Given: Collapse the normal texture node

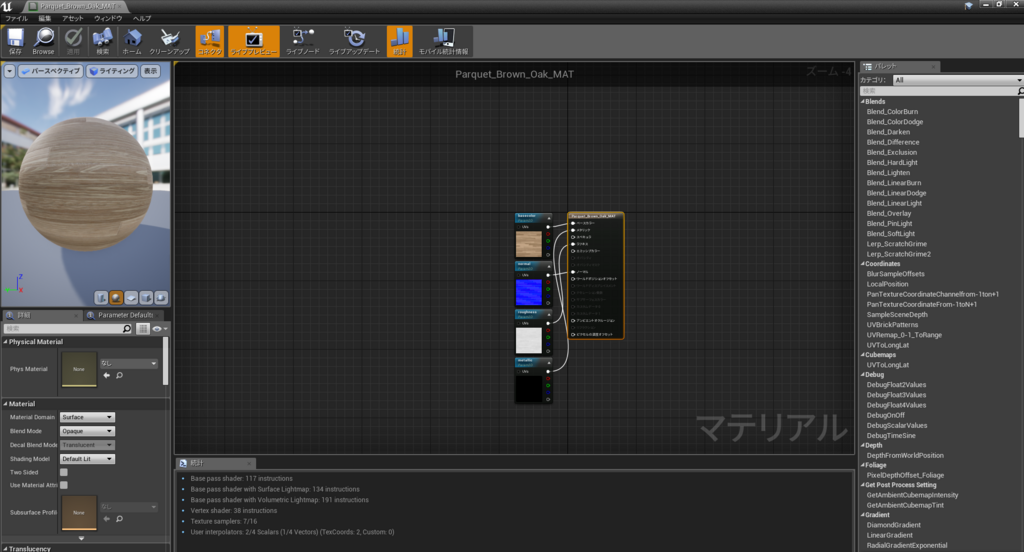Looking at the screenshot, I should [x=549, y=267].
